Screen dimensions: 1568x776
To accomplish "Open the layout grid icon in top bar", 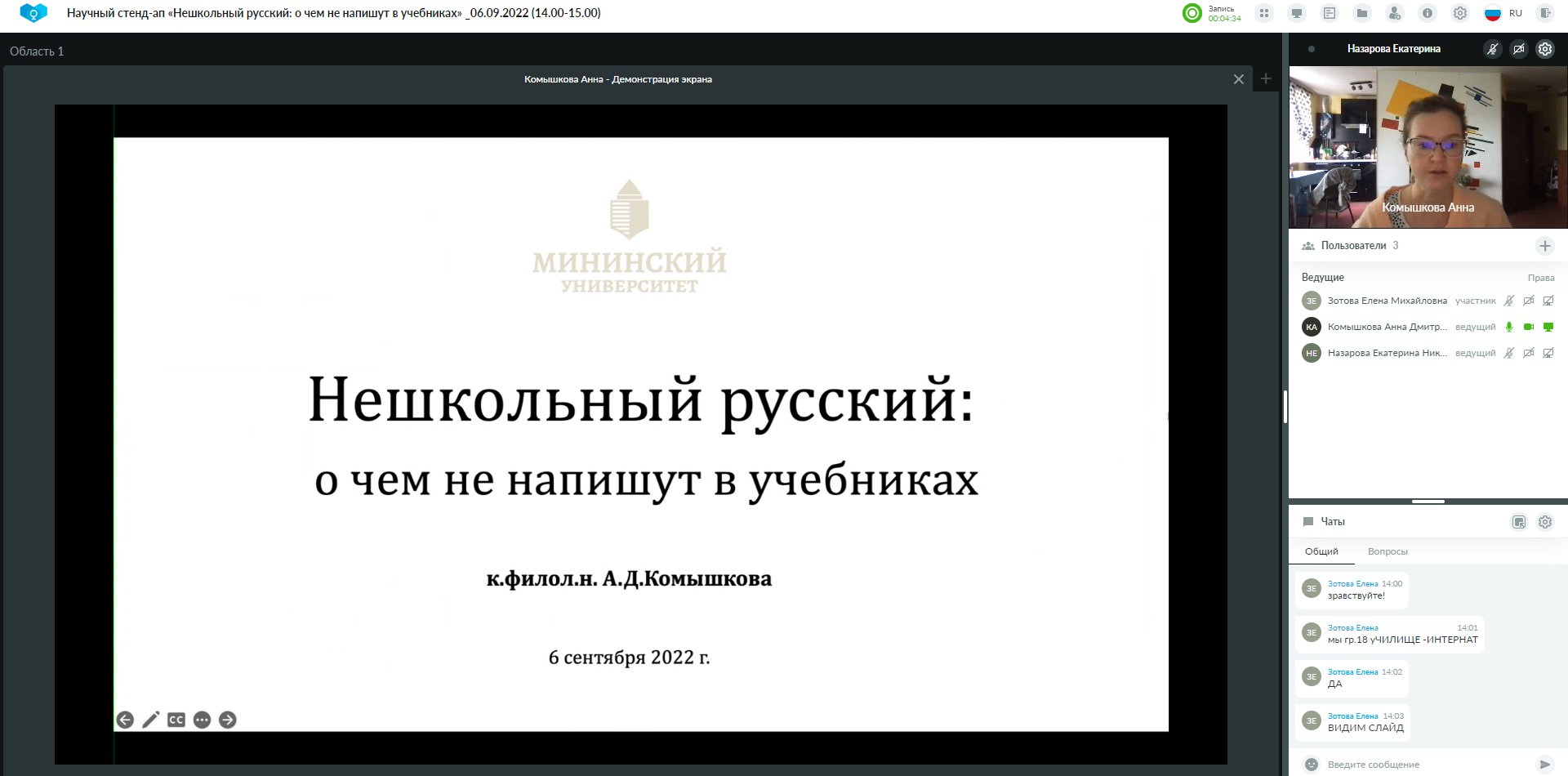I will (1264, 13).
